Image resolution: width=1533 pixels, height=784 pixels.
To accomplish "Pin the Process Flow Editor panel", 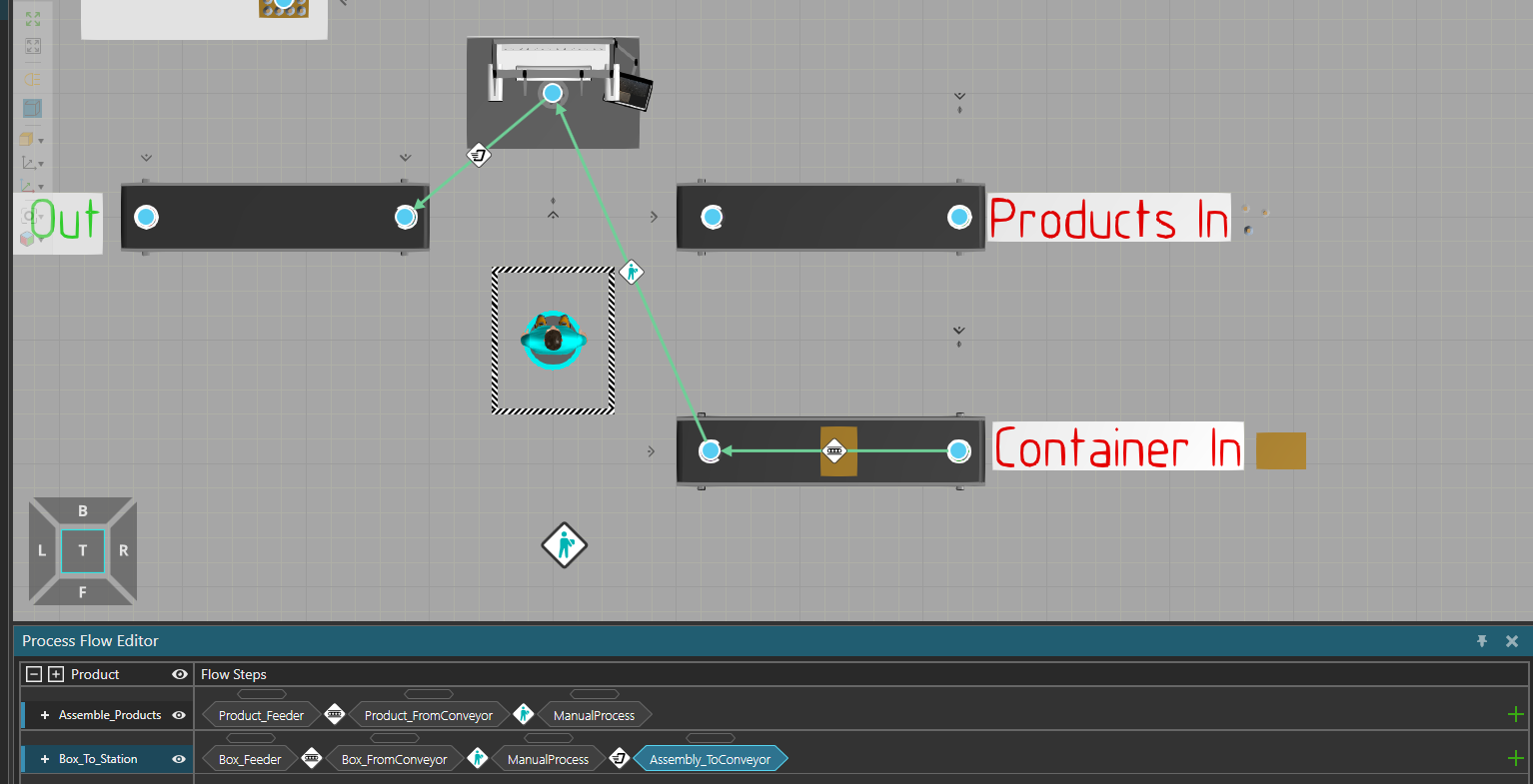I will (1482, 641).
